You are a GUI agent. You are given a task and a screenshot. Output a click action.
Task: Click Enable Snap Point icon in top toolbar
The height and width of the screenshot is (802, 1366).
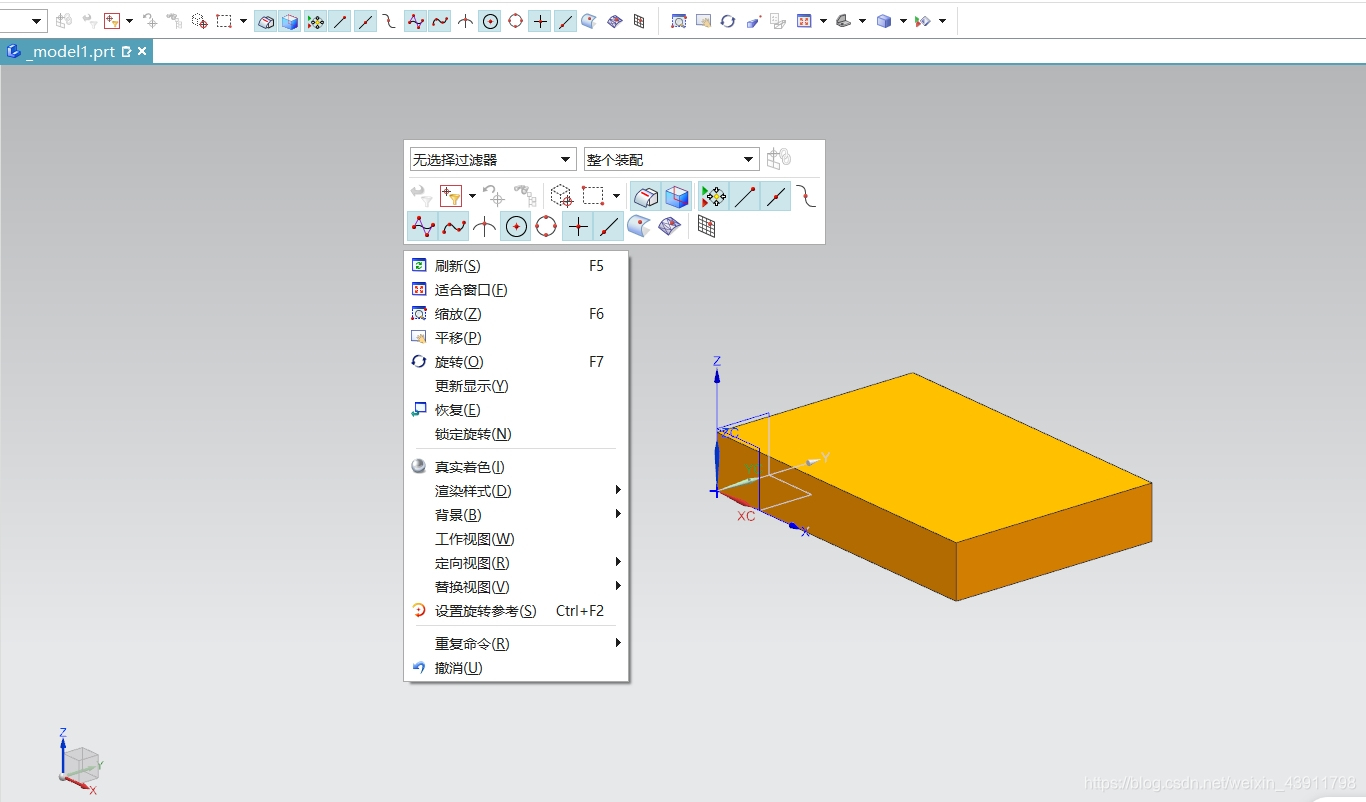(x=315, y=20)
